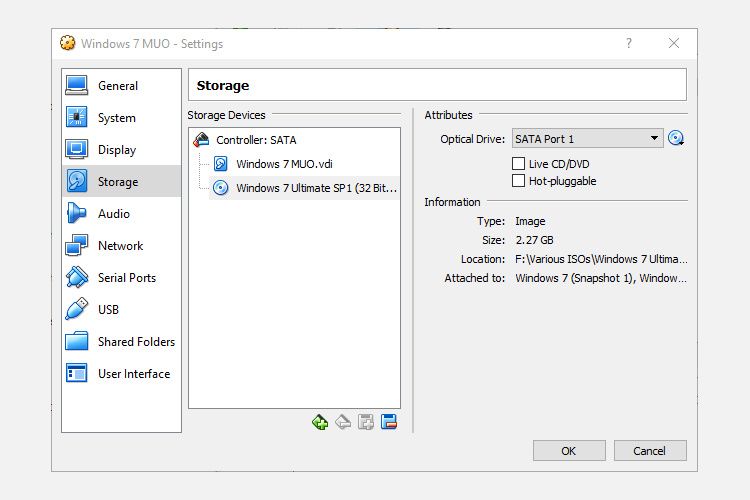Click the Serial Ports plug icon
The height and width of the screenshot is (500, 750).
(77, 278)
